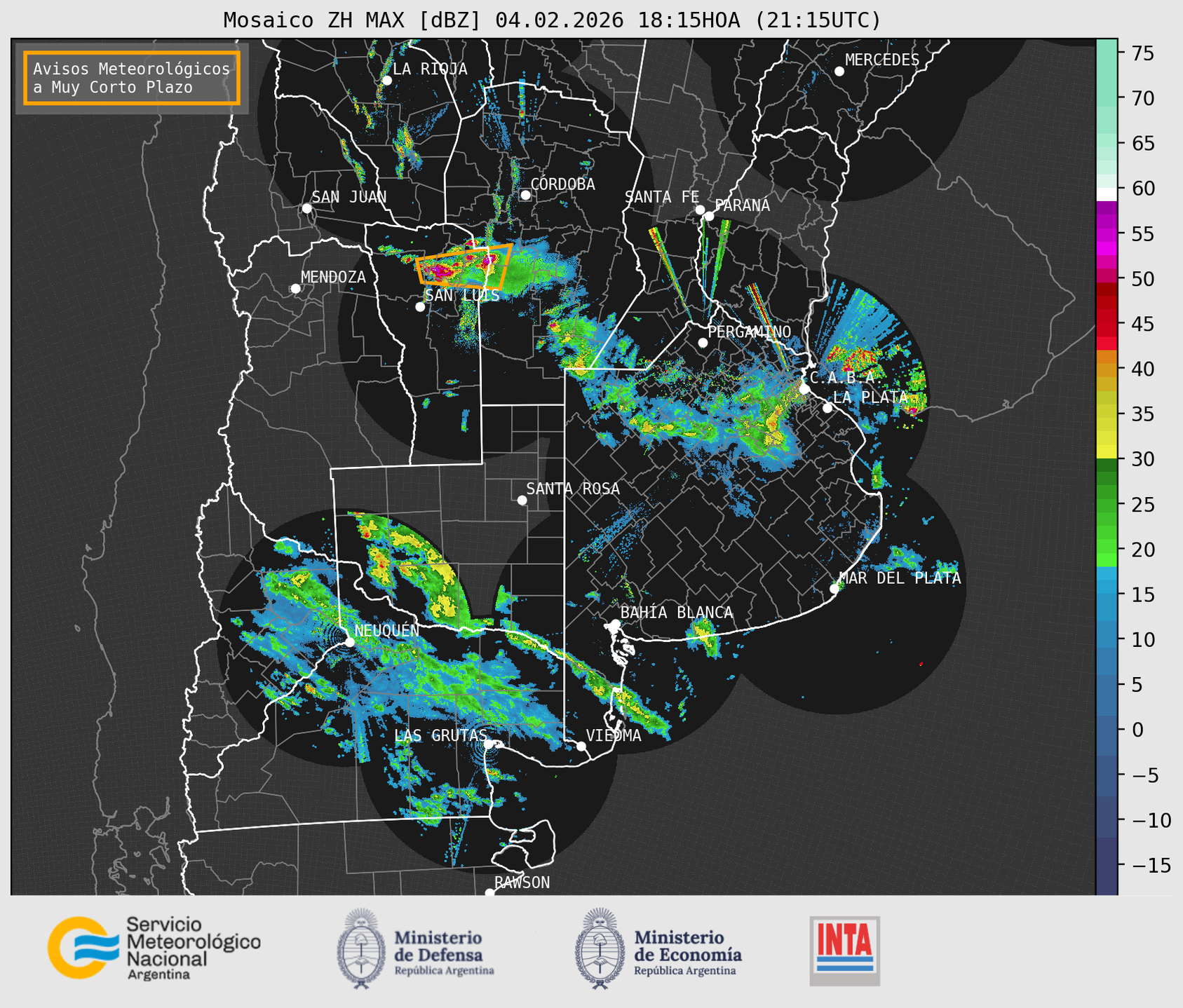Screen dimensions: 1183x1008
Task: Click the 10 value on the color scale
Action: click(x=1142, y=639)
